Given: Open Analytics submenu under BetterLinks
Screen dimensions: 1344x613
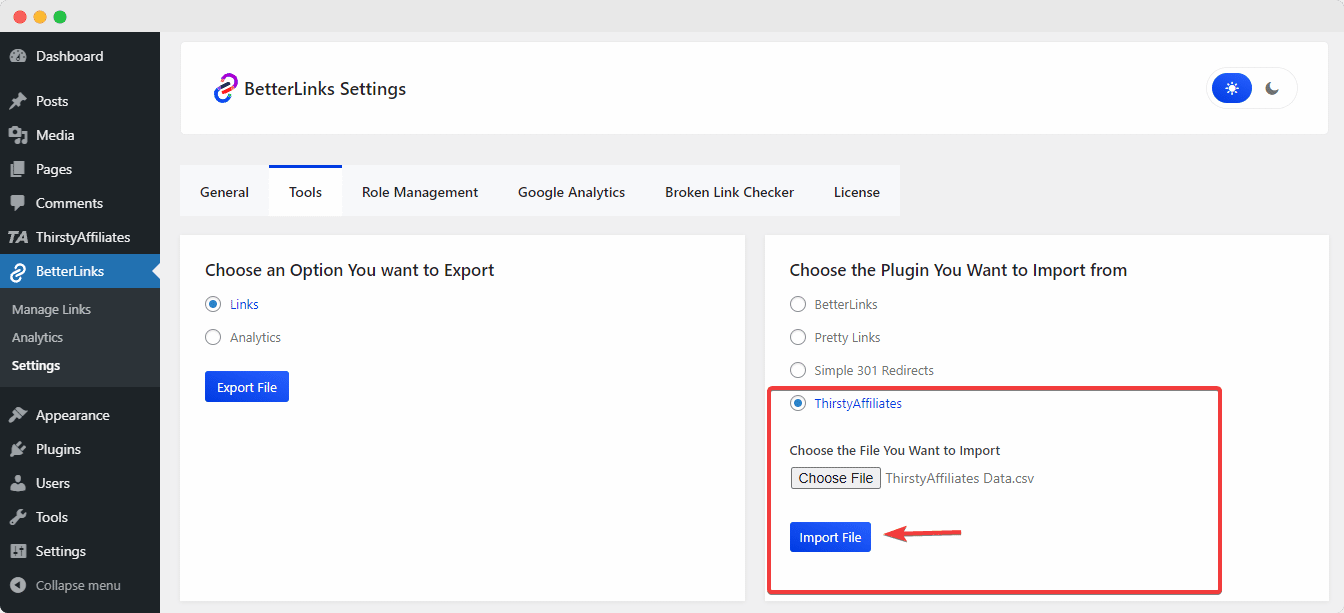Looking at the screenshot, I should [37, 337].
